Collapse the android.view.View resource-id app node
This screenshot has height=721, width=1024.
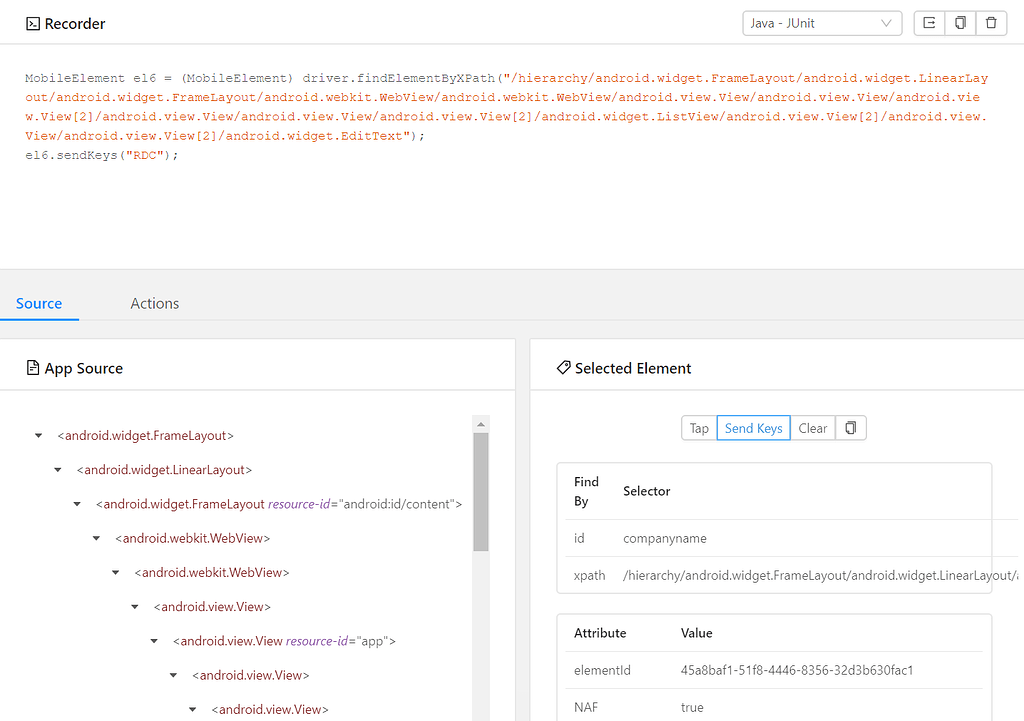point(153,640)
